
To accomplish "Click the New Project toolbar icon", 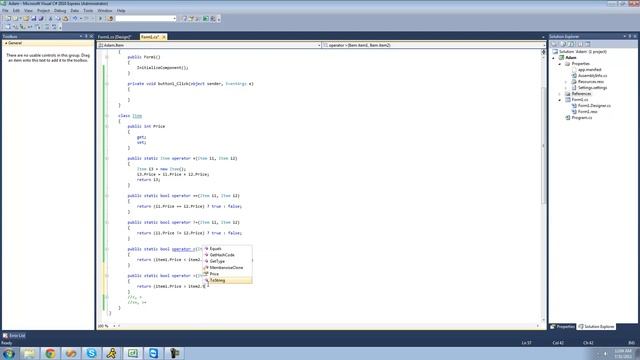I will (x=9, y=18).
